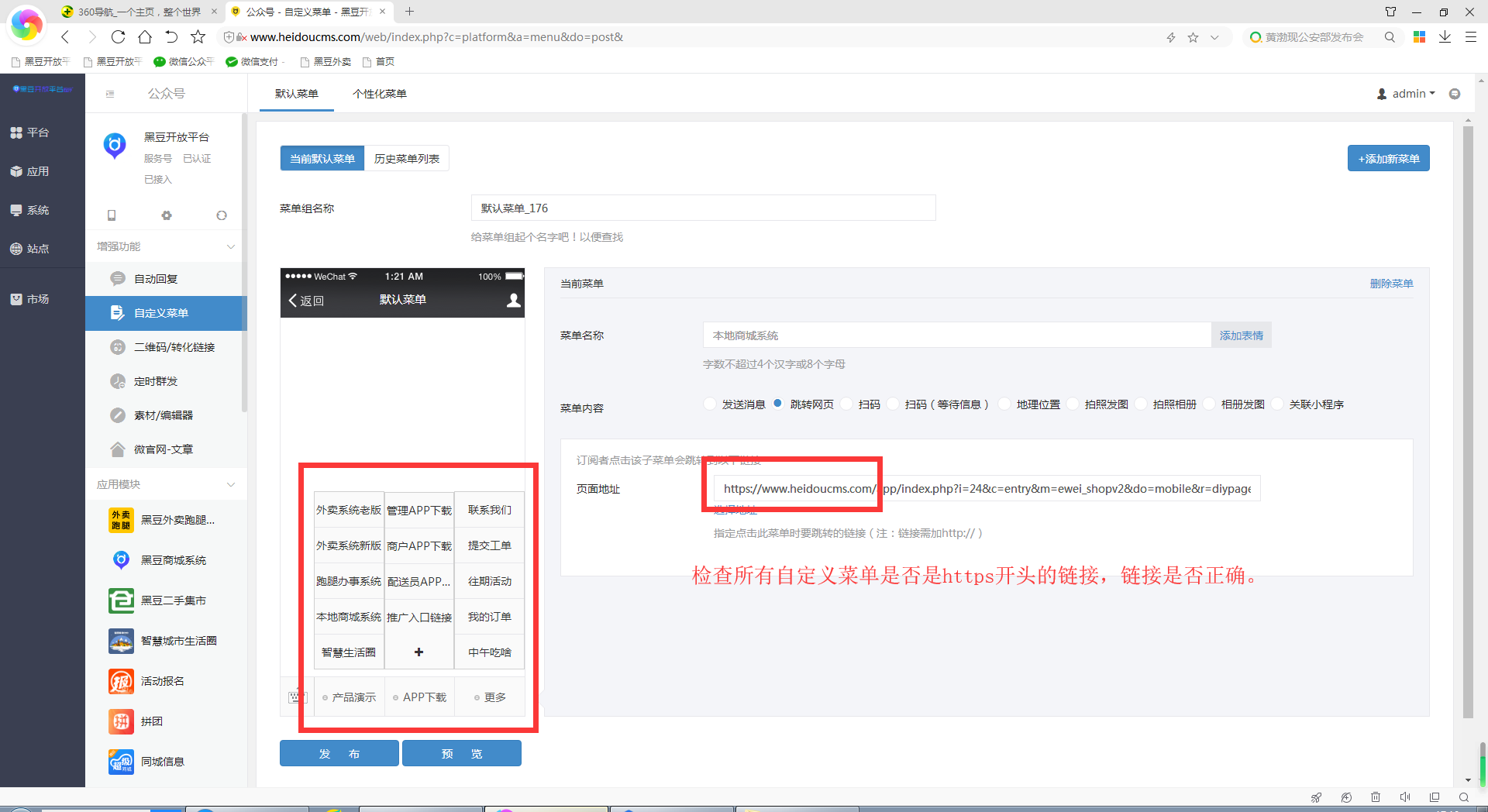Click the browser back arrow
This screenshot has width=1488, height=812.
[x=66, y=36]
